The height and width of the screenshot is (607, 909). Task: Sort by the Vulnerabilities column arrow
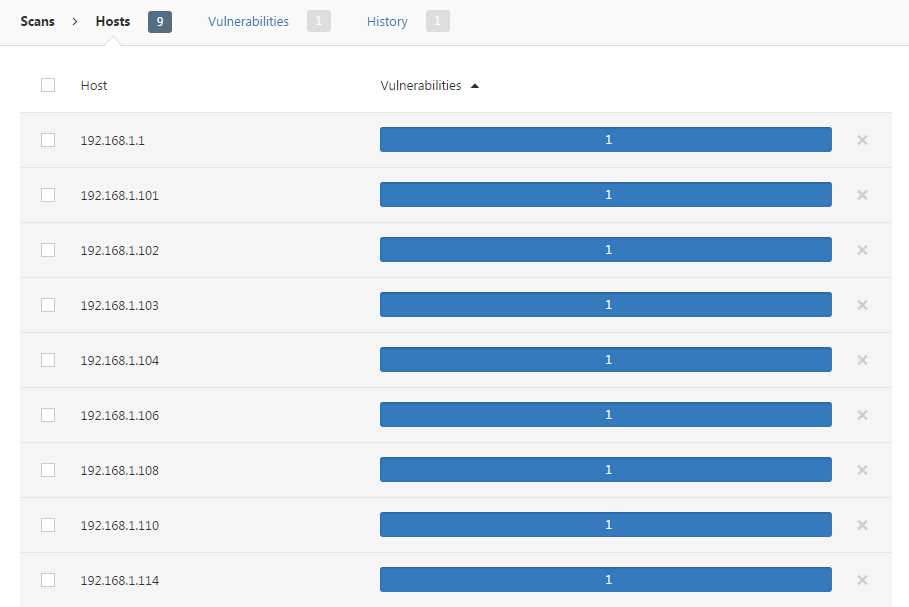(475, 86)
